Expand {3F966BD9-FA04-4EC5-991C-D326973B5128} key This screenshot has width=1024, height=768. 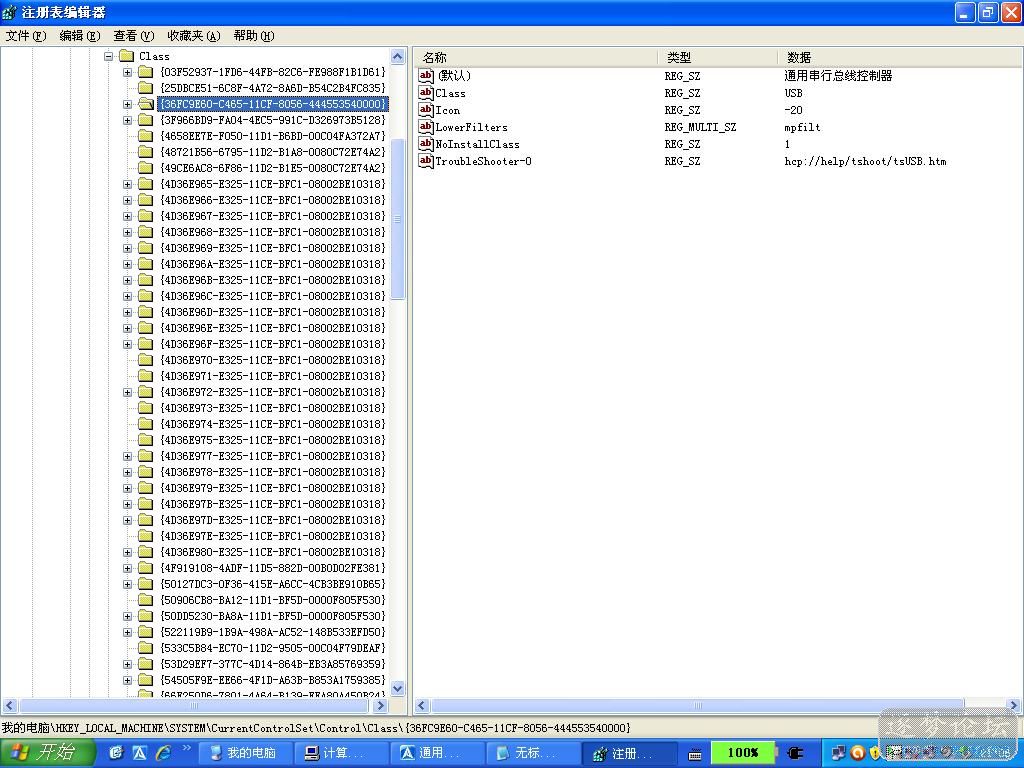128,120
